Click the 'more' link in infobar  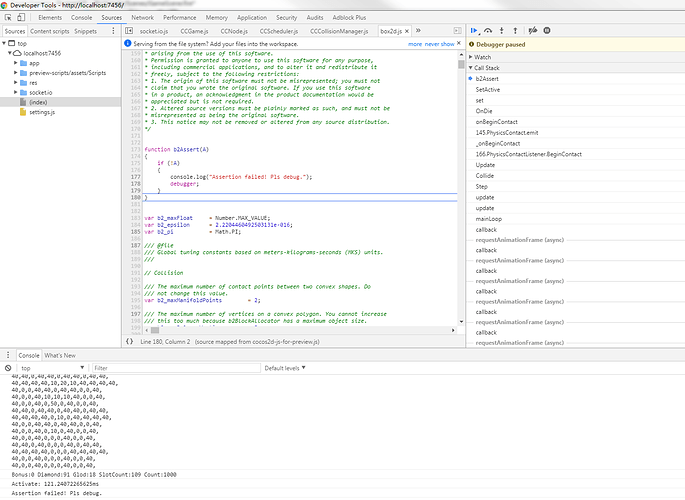coord(414,44)
